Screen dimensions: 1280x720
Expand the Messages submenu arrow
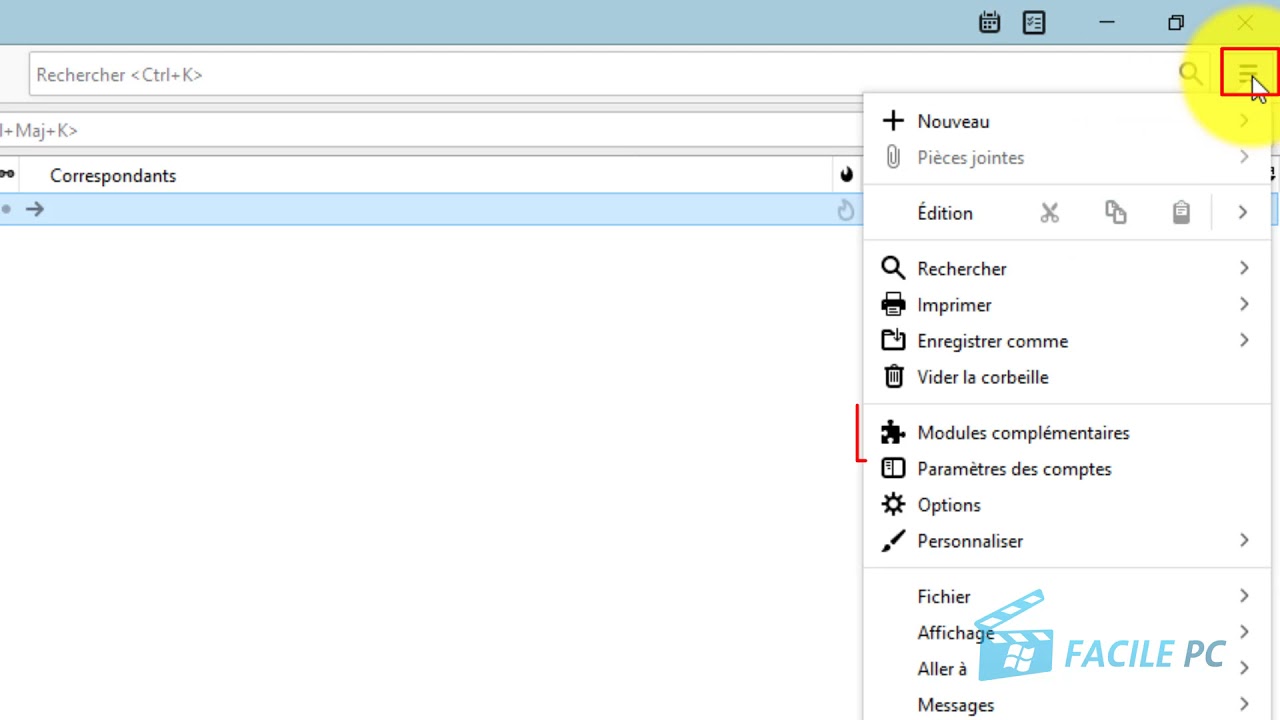[1244, 704]
